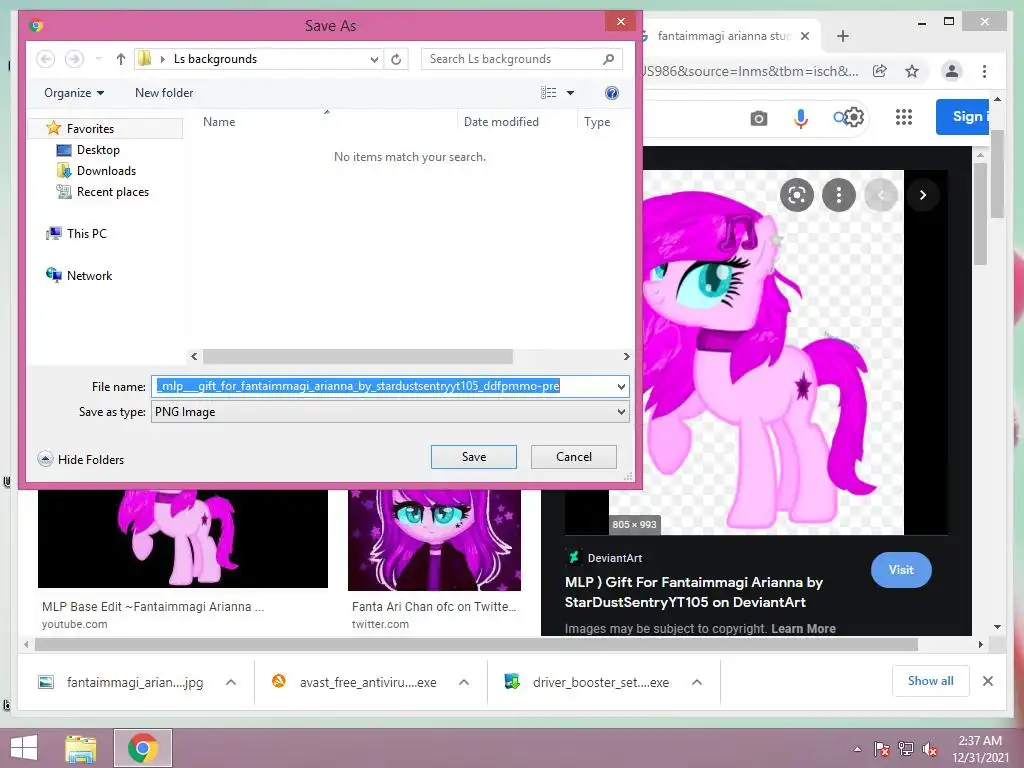Screen dimensions: 1024x768
Task: Expand options for driver_booster_set exe download
Action: tap(697, 682)
